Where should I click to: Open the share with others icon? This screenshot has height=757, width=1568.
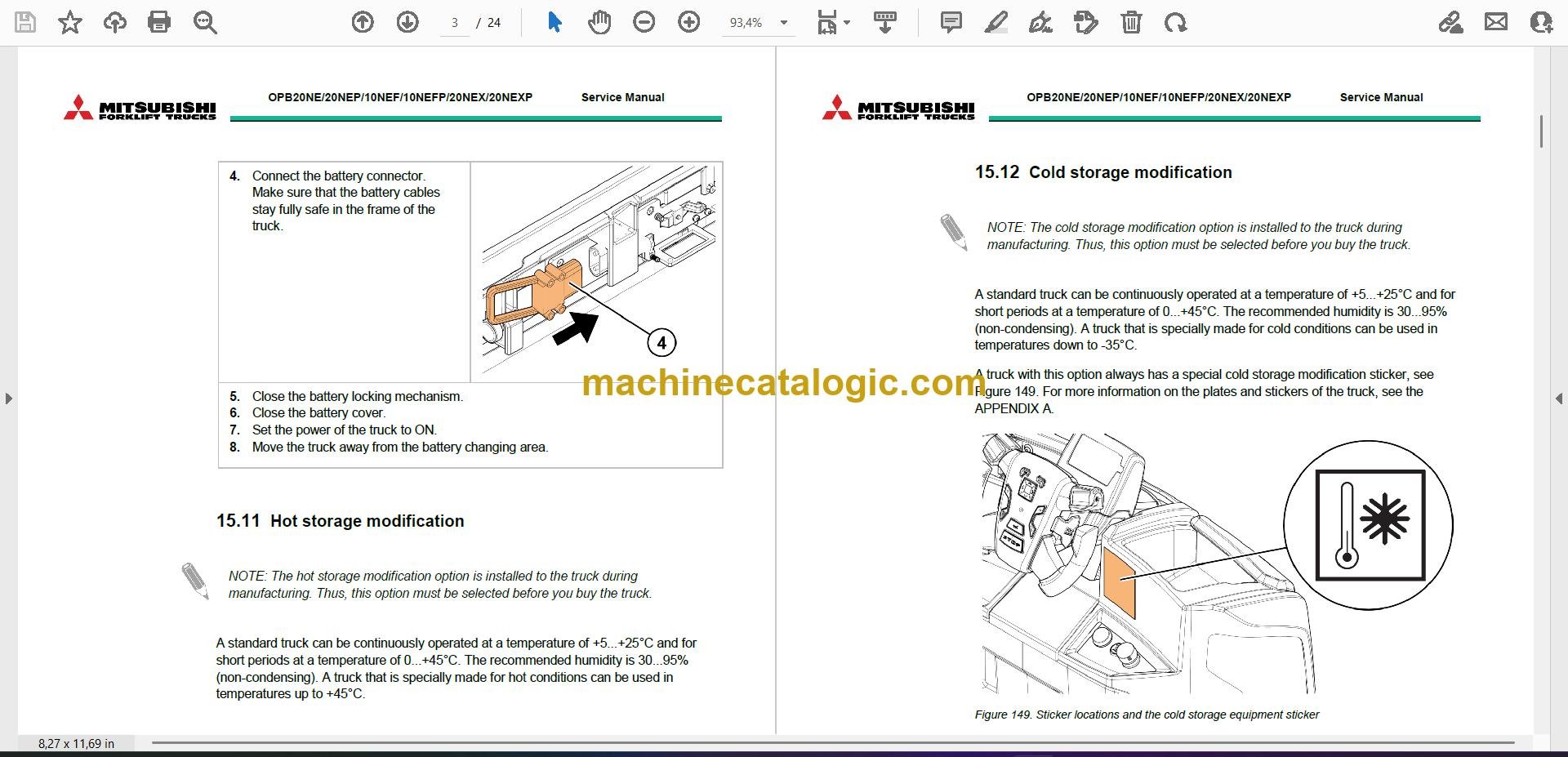pos(1541,22)
